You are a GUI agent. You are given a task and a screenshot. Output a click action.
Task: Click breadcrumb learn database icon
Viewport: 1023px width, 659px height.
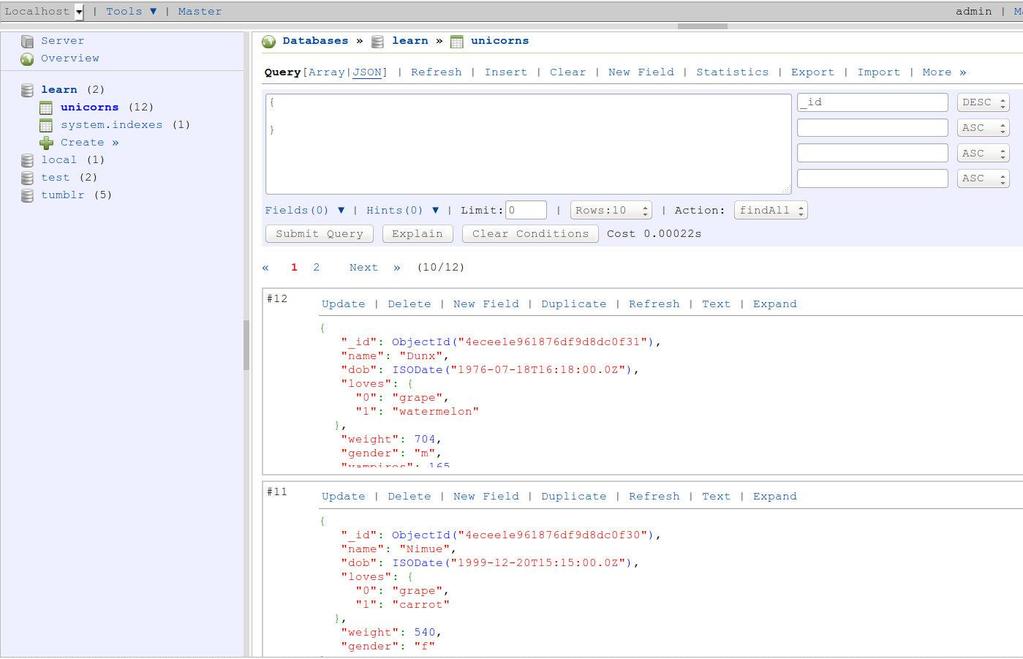point(377,42)
